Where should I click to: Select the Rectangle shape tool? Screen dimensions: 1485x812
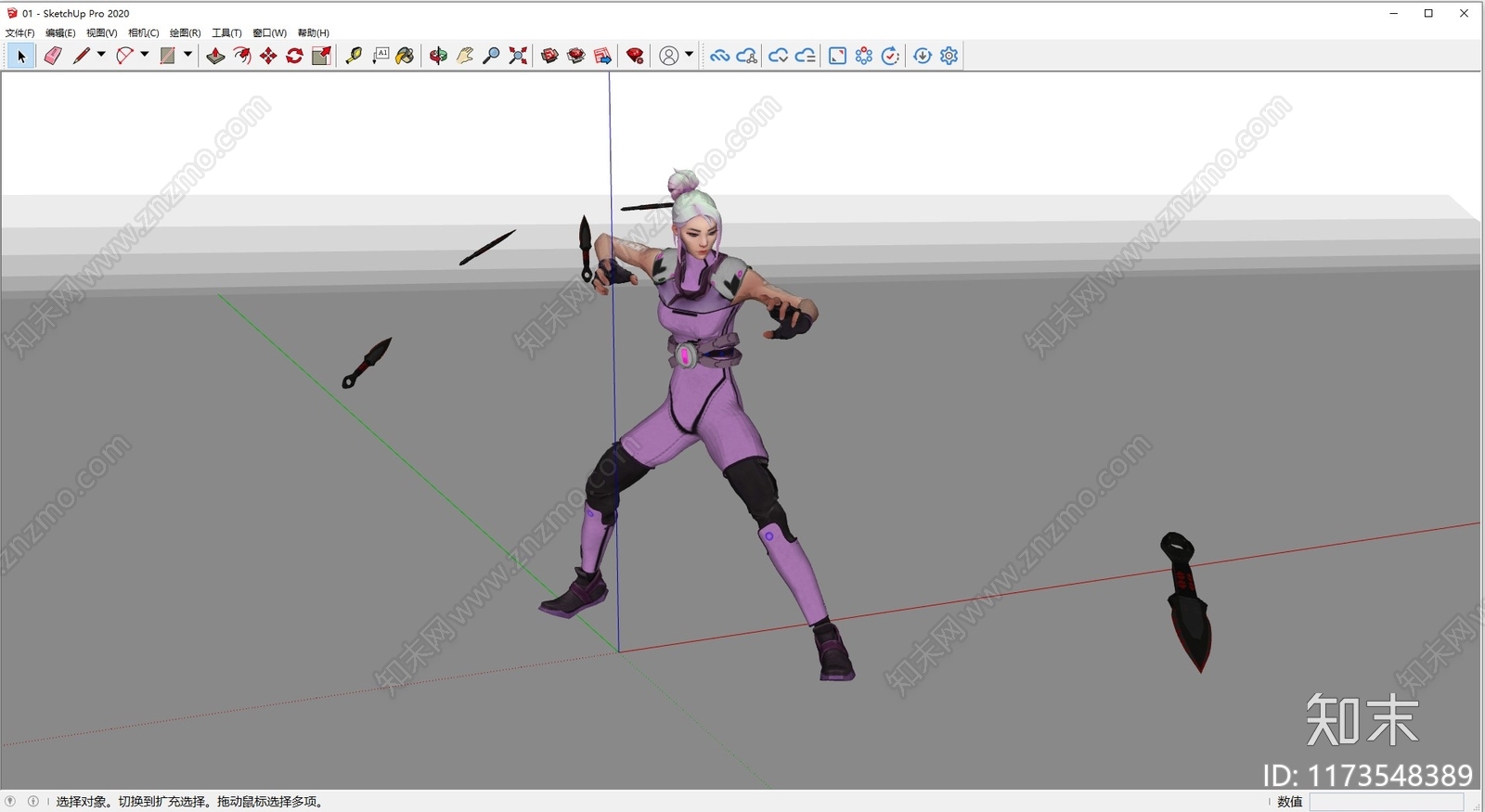[x=167, y=56]
